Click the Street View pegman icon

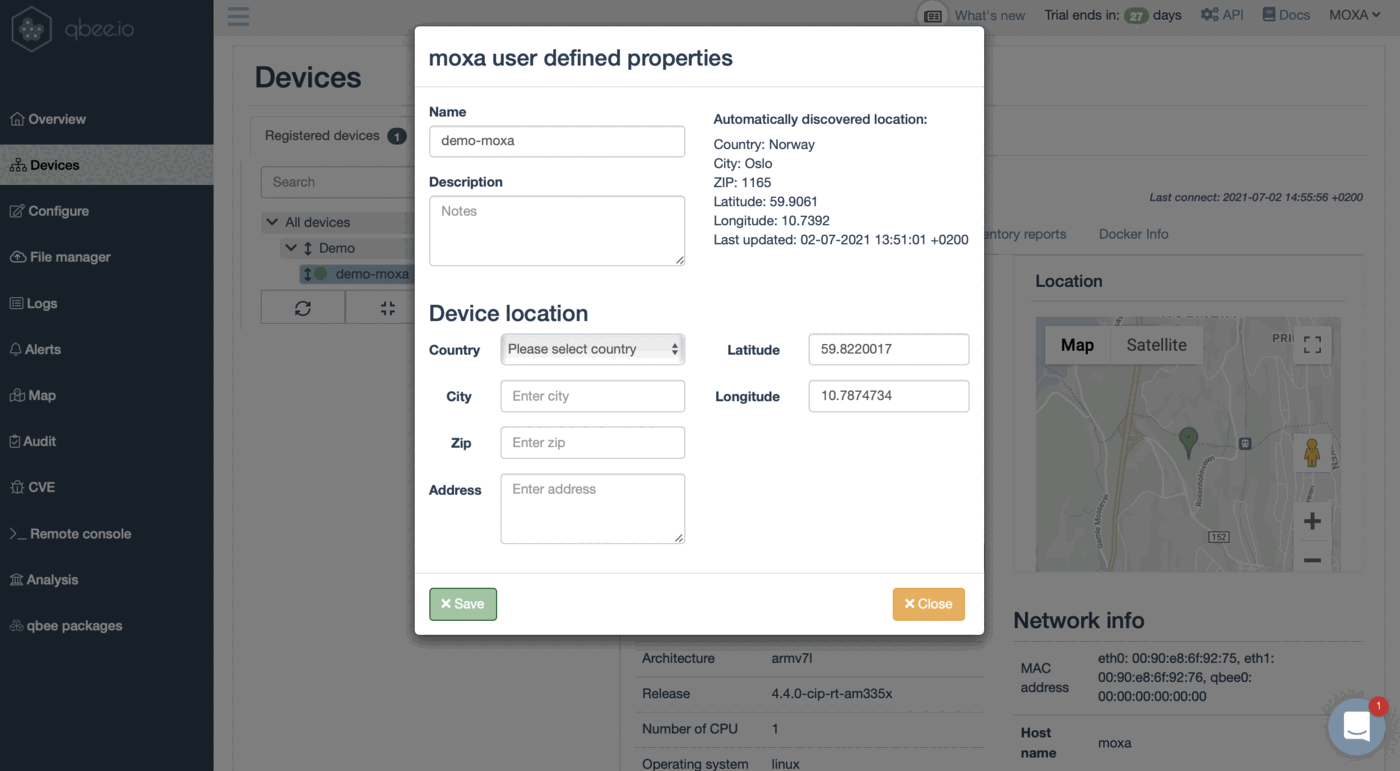pos(1312,453)
